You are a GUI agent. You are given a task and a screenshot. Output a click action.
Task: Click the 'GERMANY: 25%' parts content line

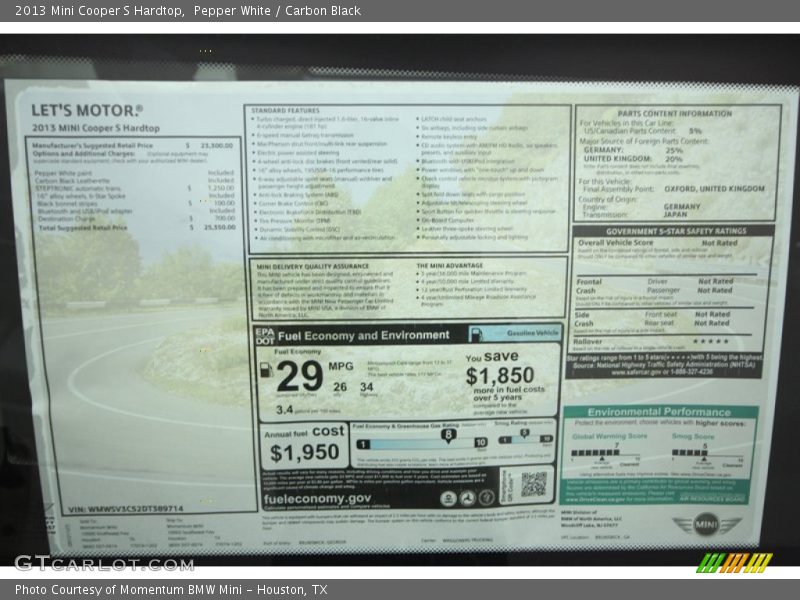click(633, 150)
